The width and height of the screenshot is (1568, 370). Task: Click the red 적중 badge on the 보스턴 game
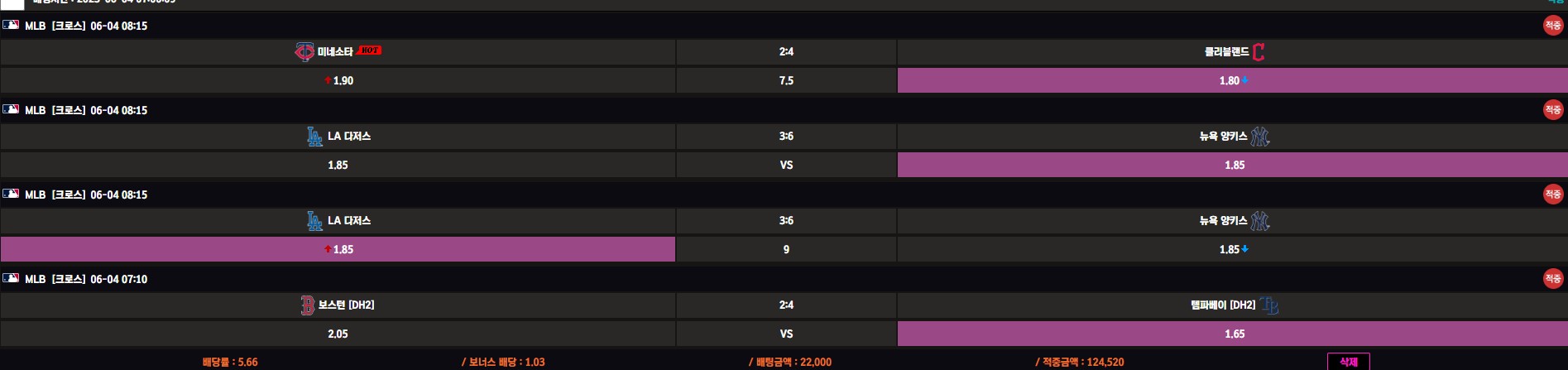(1552, 279)
